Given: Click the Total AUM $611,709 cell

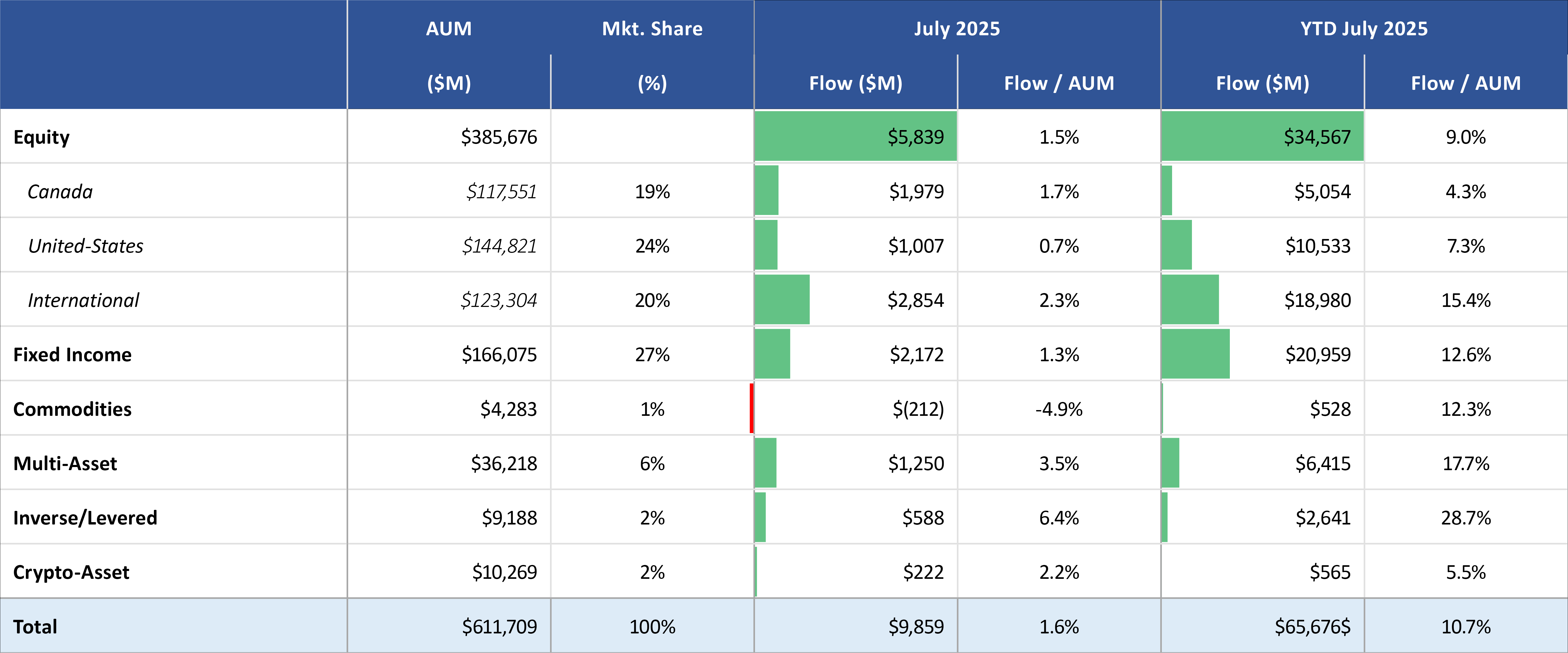Looking at the screenshot, I should coord(499,627).
